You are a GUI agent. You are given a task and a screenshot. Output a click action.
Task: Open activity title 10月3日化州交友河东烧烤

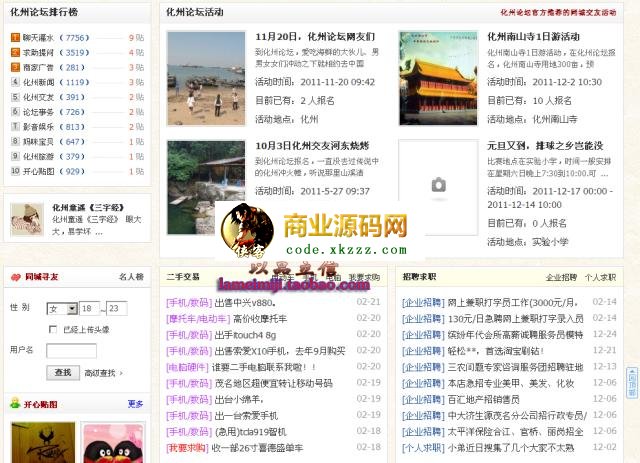pyautogui.click(x=312, y=146)
